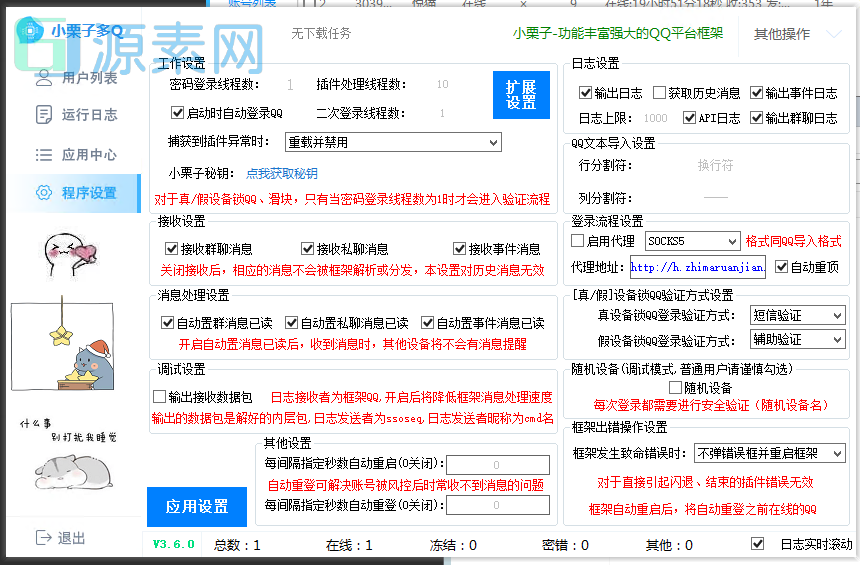
Task: Click the 运行日志 document icon
Action: 44,115
